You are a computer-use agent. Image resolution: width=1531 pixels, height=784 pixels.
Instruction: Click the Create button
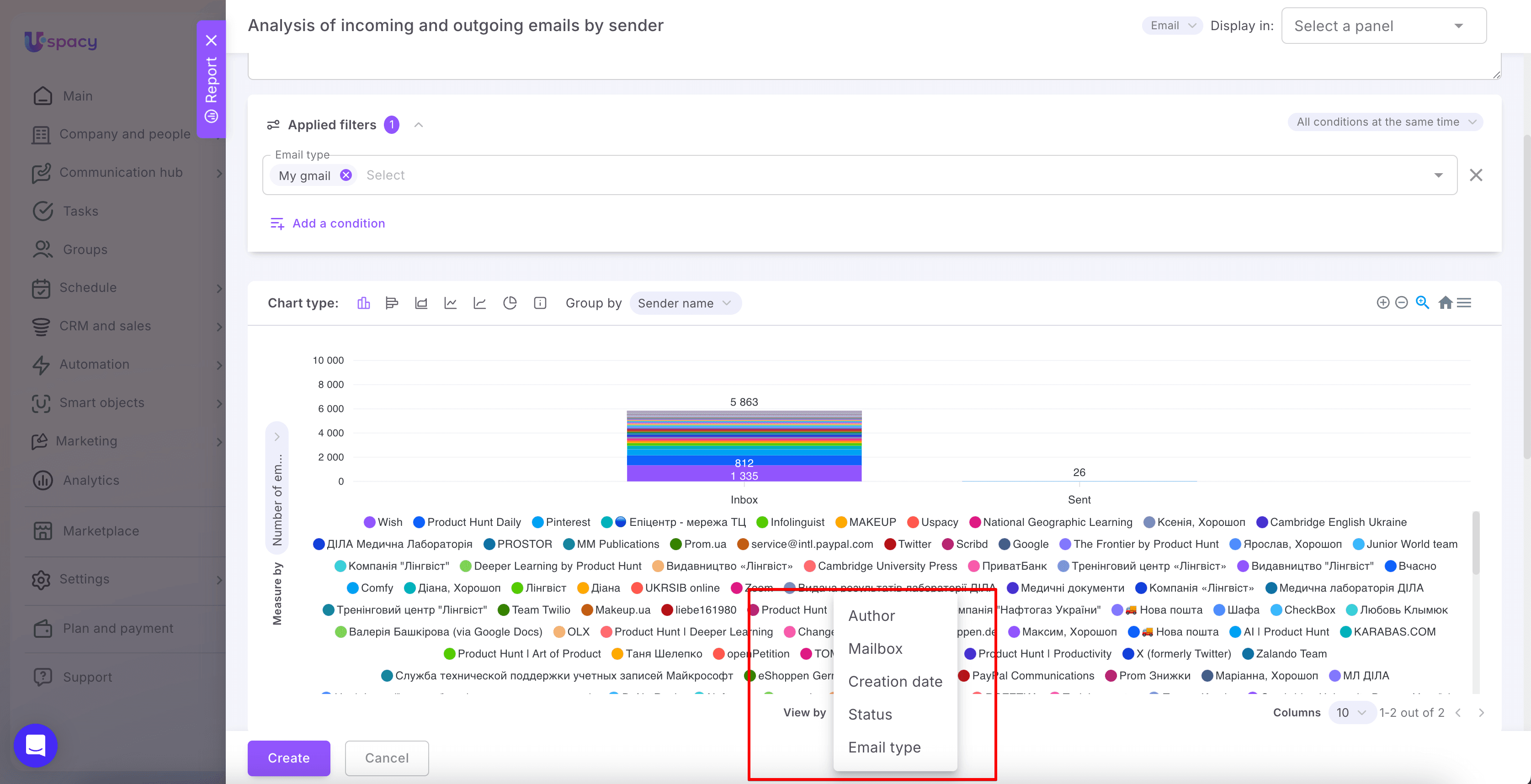point(289,758)
